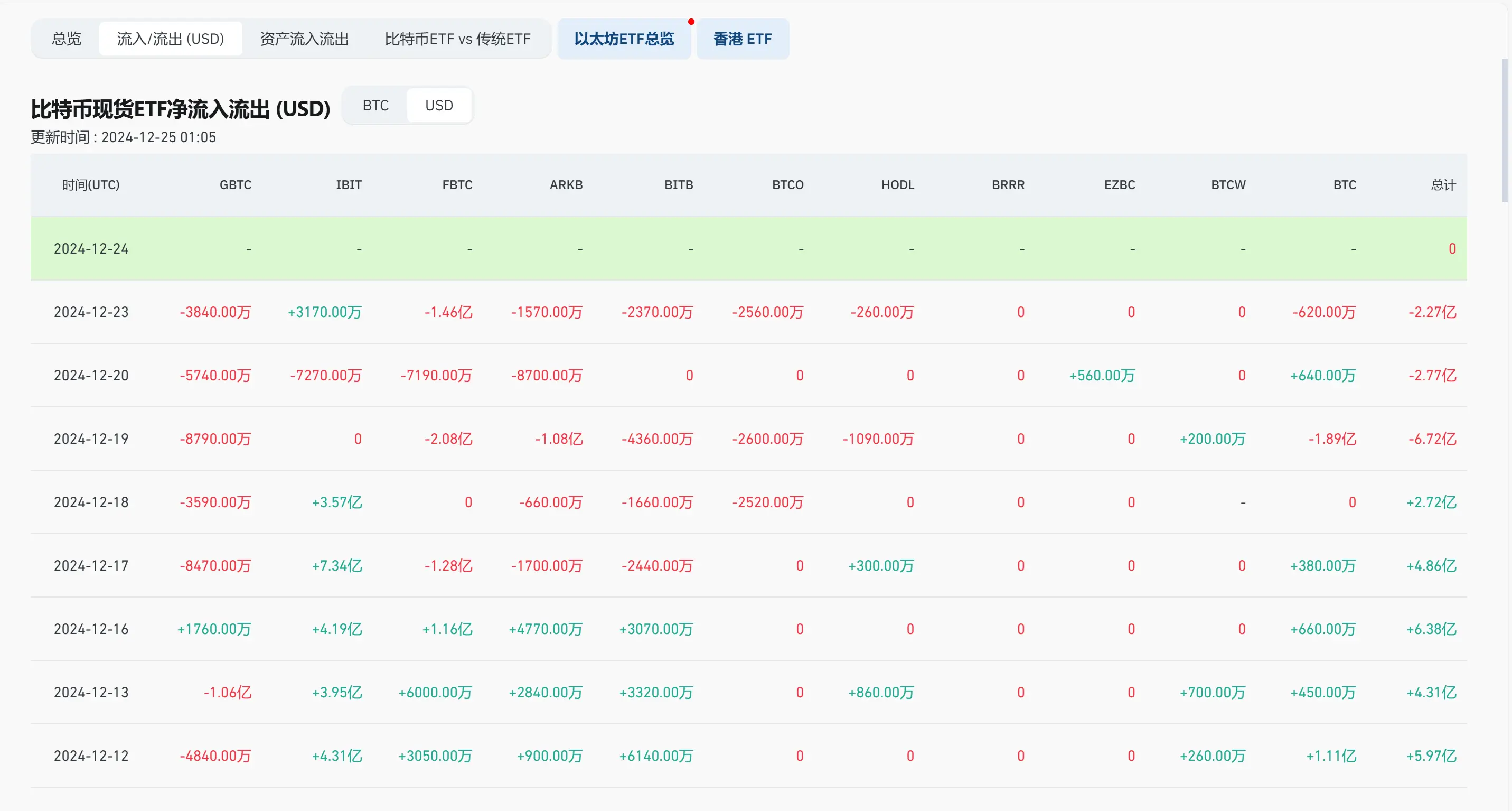Select the 流入/流出 (USD) tab
This screenshot has width=1512, height=811.
coord(170,39)
